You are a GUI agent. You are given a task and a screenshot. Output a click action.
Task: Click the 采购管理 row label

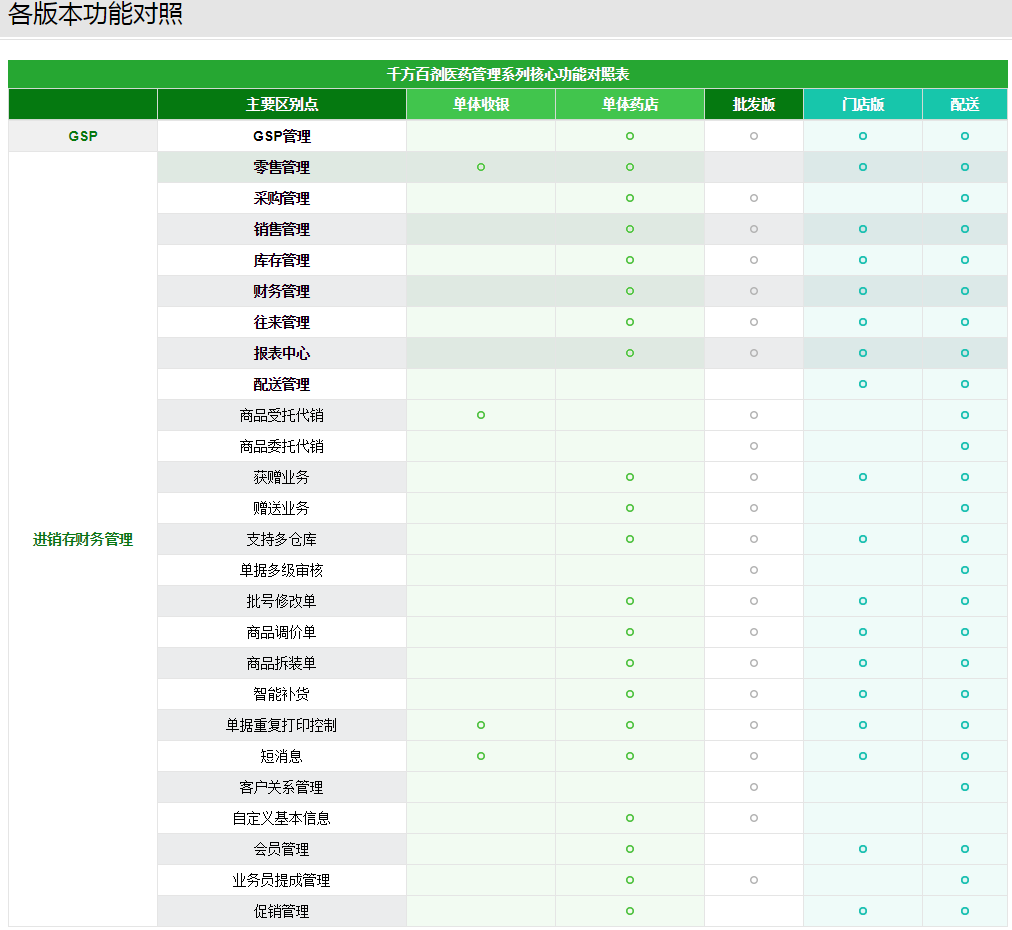(281, 198)
